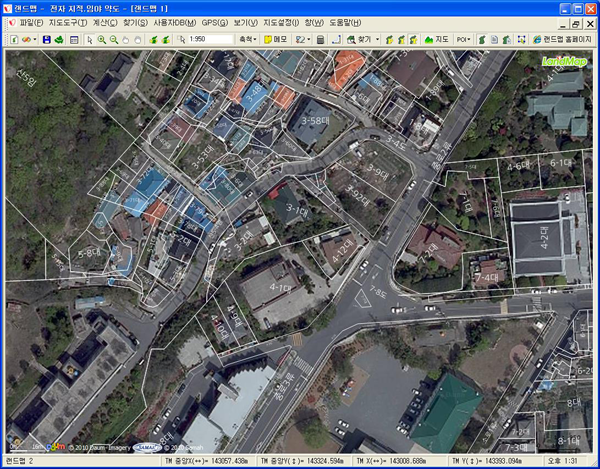Click the second yellow-green map icon after 찾기
600x469 pixels.
coord(401,39)
